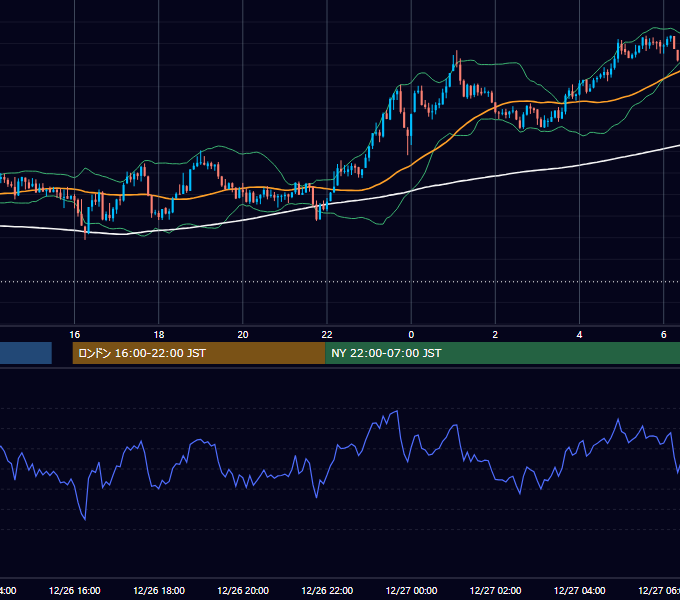680x600 pixels.
Task: Click the "16" hour label on price chart axis
Action: [x=75, y=335]
